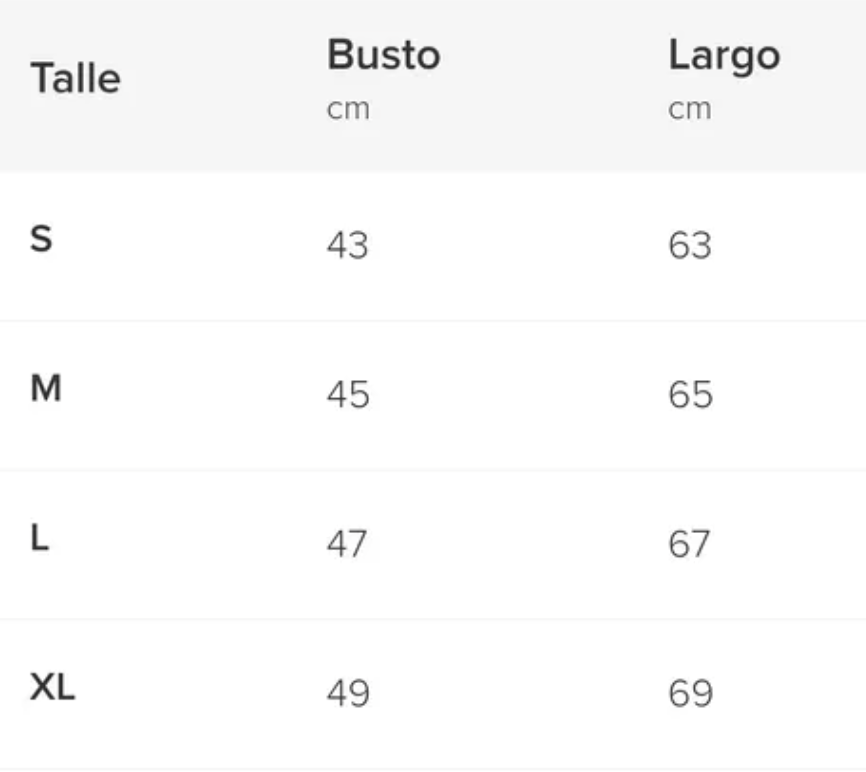
Task: Click the divider line below the L row
Action: click(x=433, y=619)
